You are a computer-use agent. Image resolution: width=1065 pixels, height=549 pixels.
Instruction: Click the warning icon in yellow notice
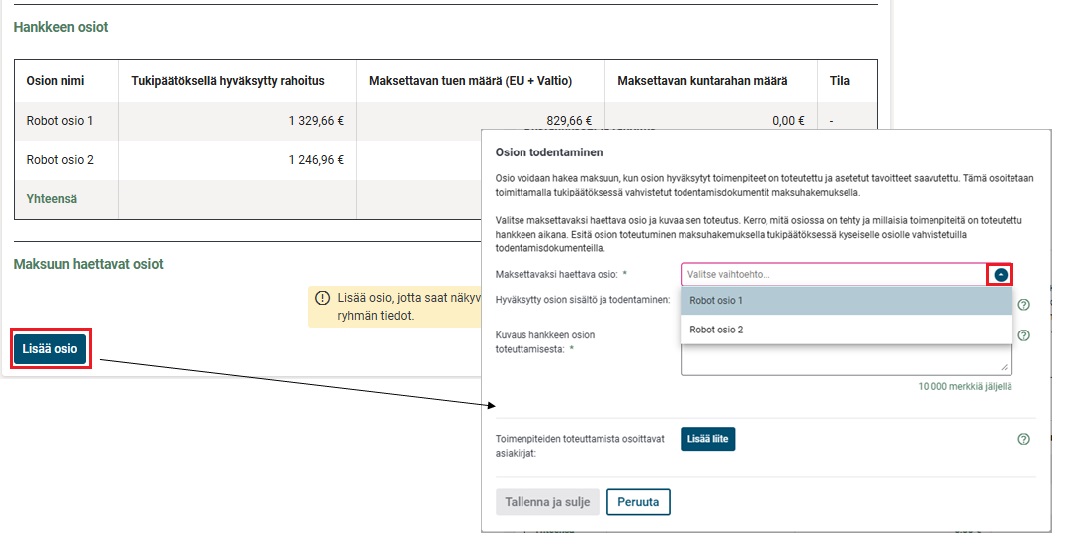click(322, 299)
